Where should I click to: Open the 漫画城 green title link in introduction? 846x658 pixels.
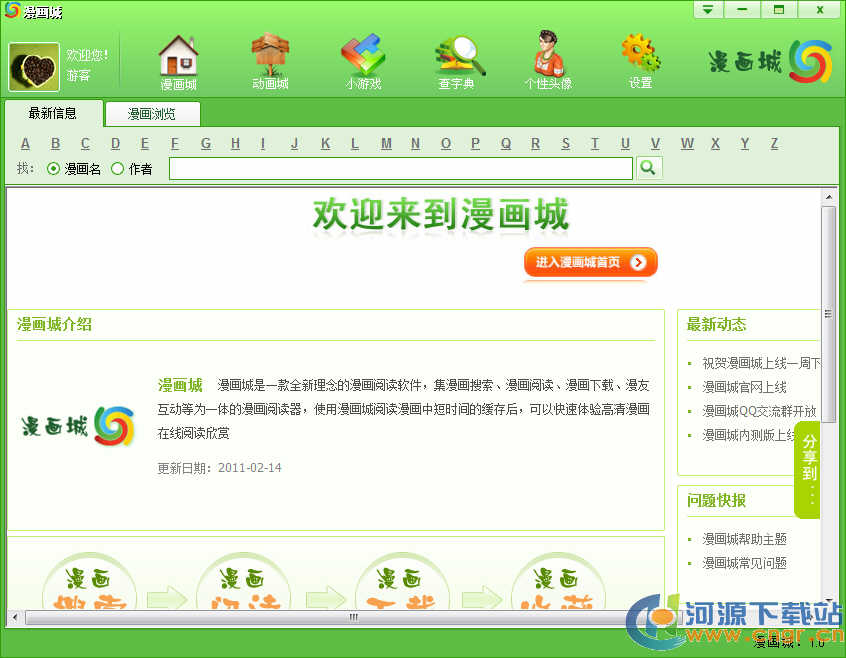(x=180, y=385)
